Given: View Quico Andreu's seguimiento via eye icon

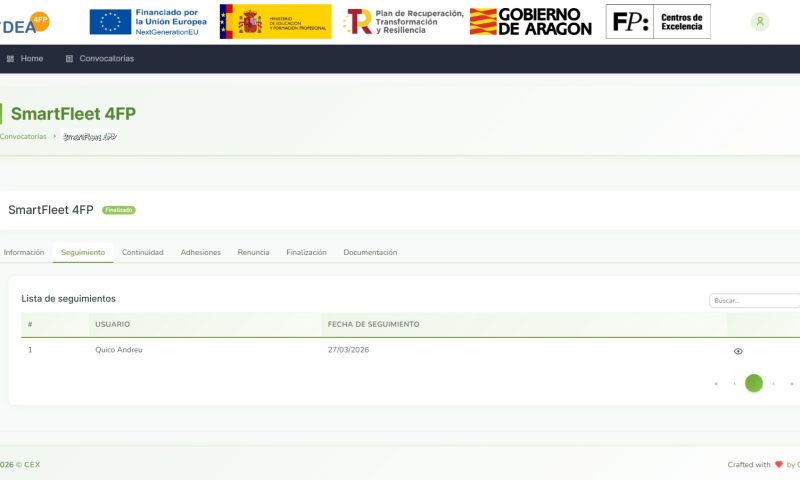Looking at the screenshot, I should point(738,351).
